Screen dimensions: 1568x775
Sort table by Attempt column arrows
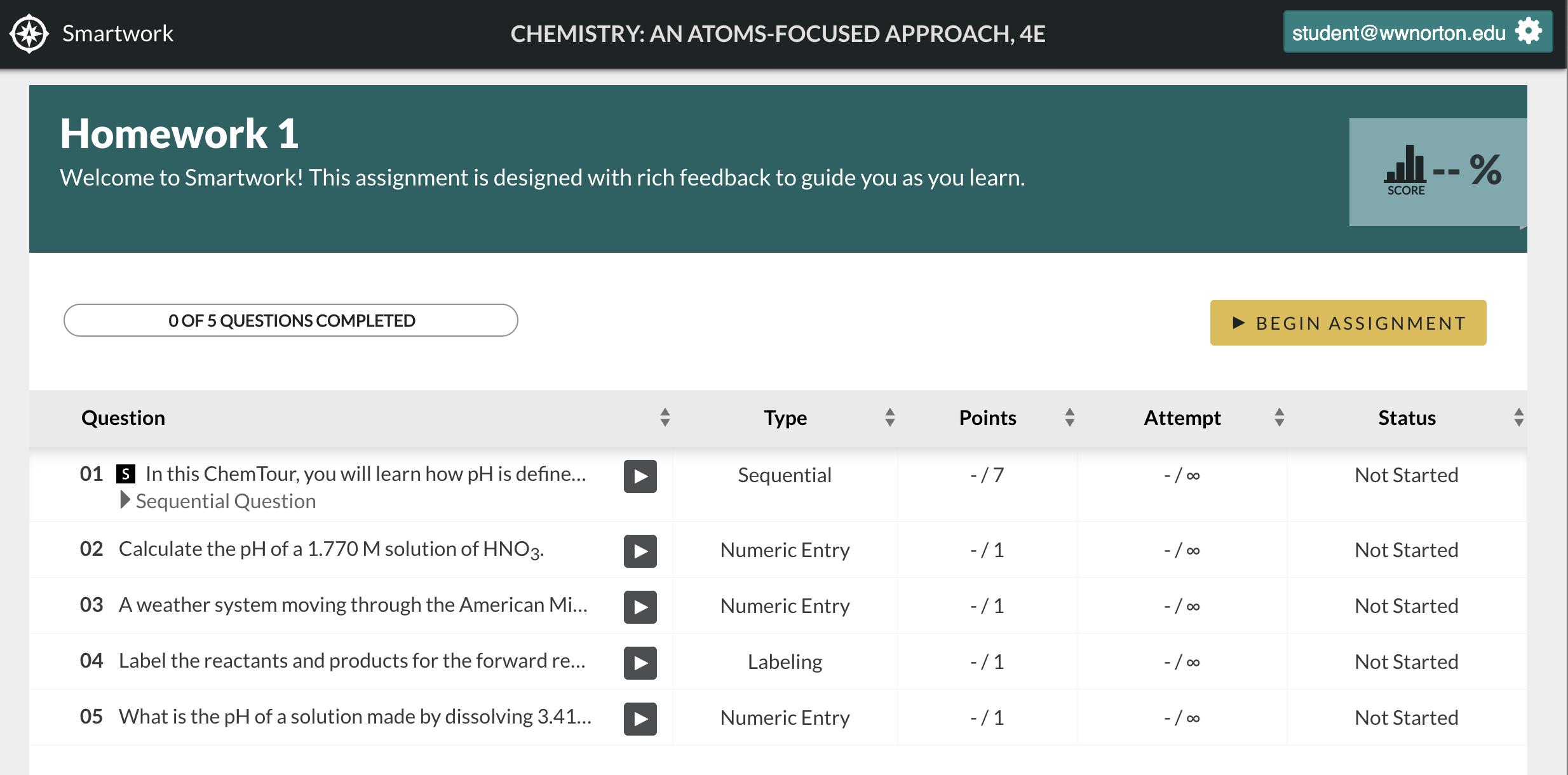1279,417
